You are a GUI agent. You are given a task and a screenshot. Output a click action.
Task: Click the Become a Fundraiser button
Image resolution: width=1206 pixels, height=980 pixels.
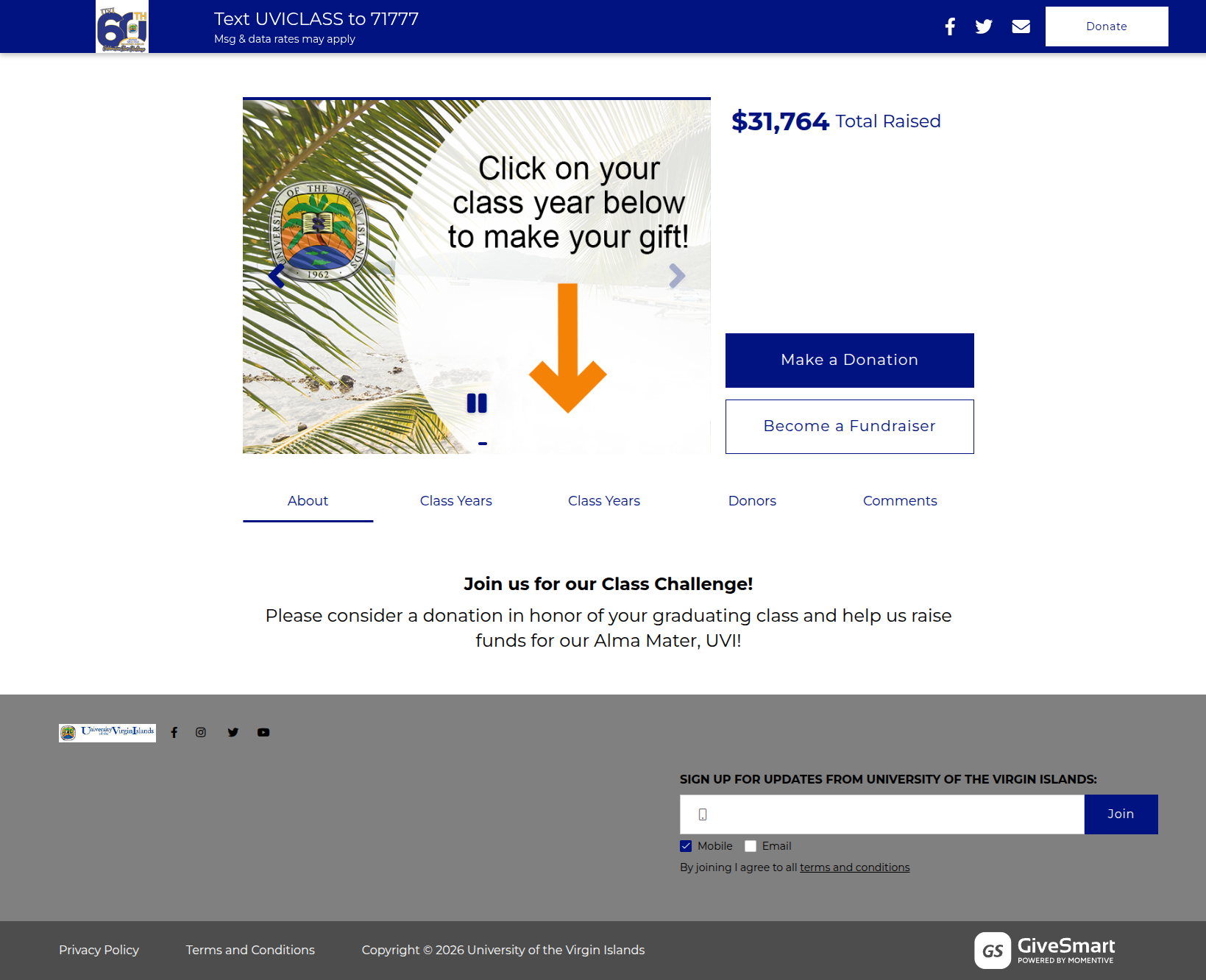point(850,427)
